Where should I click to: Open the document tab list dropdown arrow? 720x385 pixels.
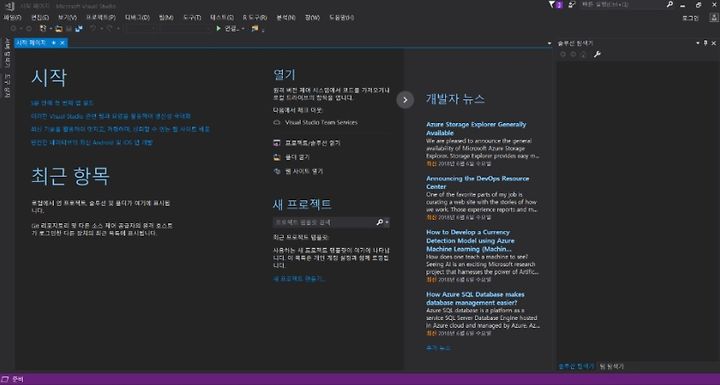click(549, 43)
